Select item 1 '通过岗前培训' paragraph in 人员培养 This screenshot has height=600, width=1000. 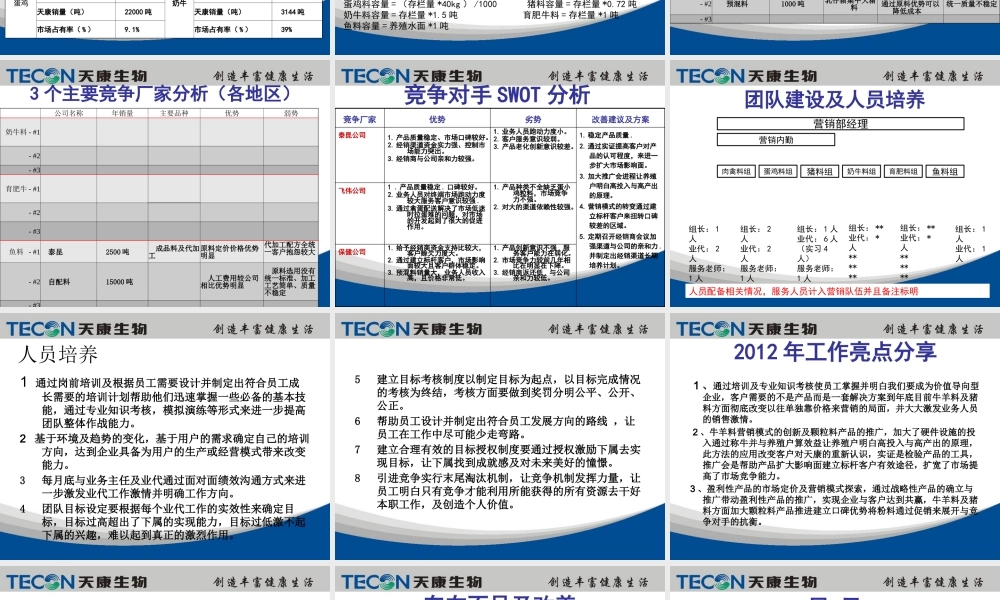163,402
